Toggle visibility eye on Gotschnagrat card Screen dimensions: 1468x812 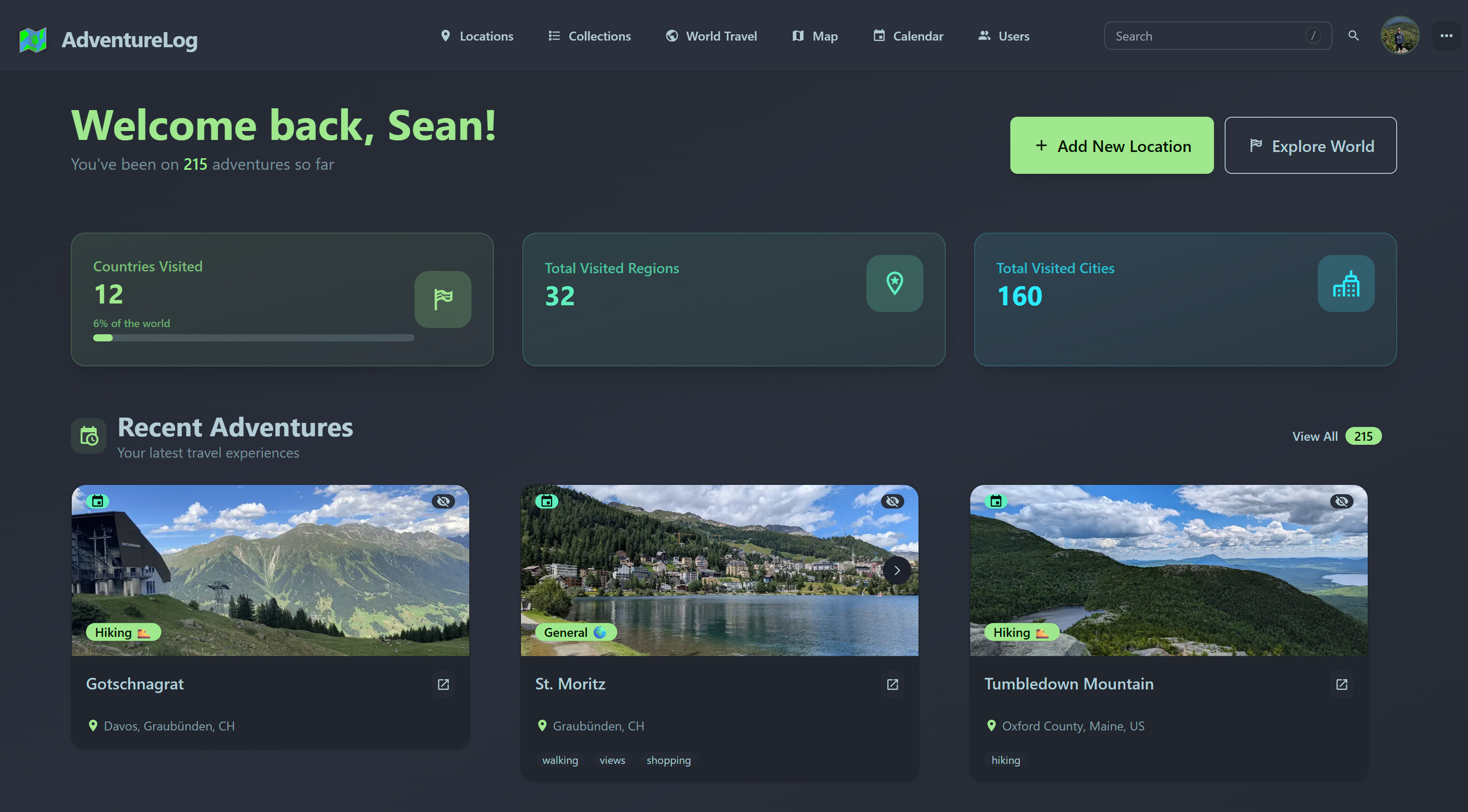coord(443,501)
